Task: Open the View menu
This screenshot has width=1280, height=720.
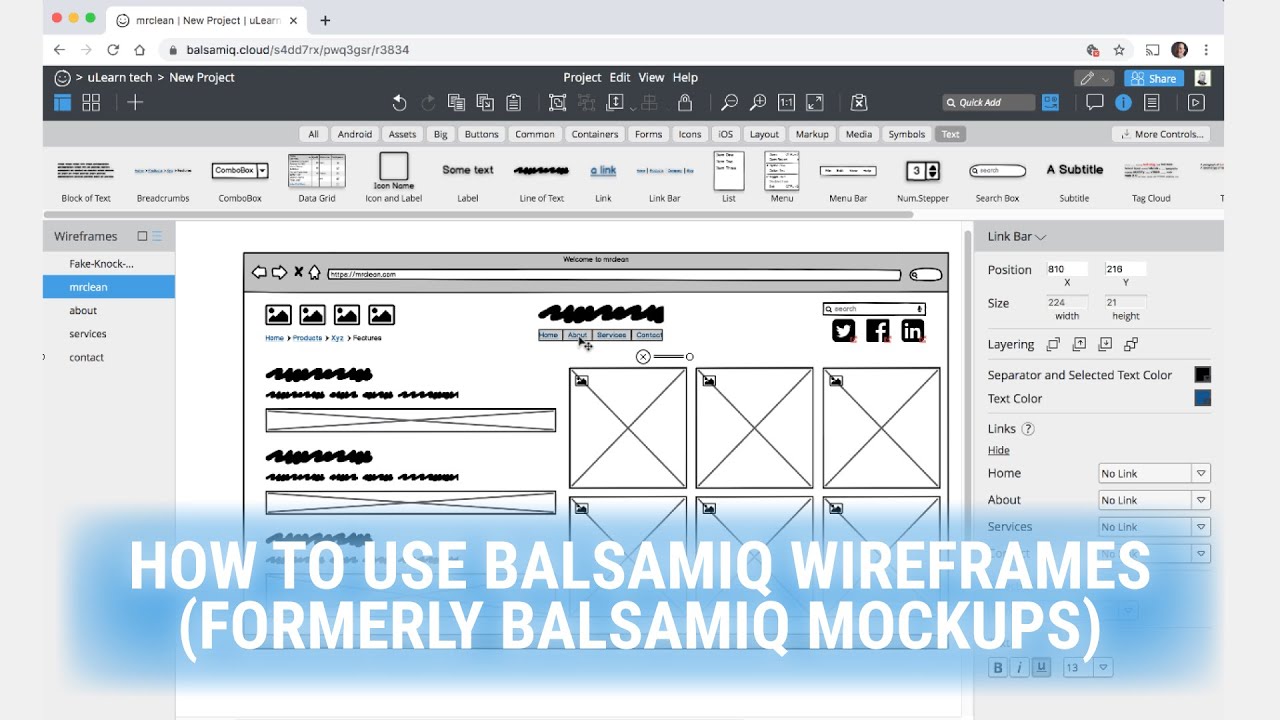Action: 651,77
